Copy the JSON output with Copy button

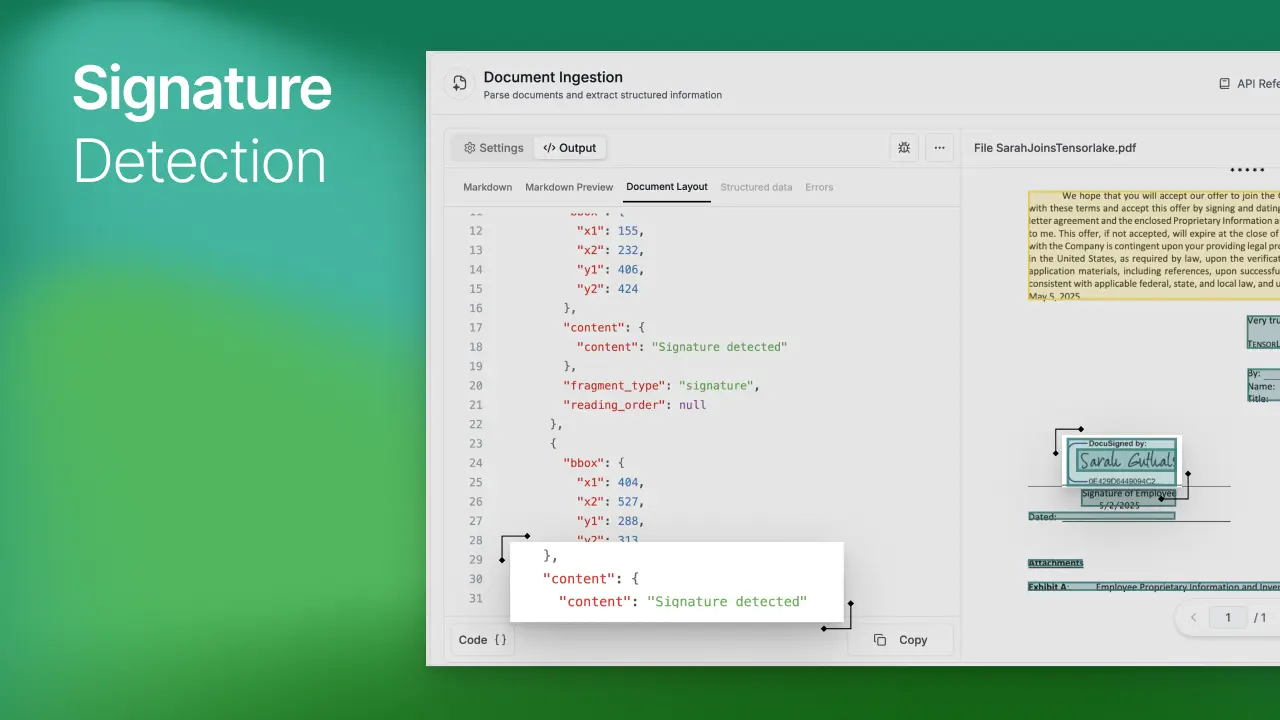click(x=900, y=640)
